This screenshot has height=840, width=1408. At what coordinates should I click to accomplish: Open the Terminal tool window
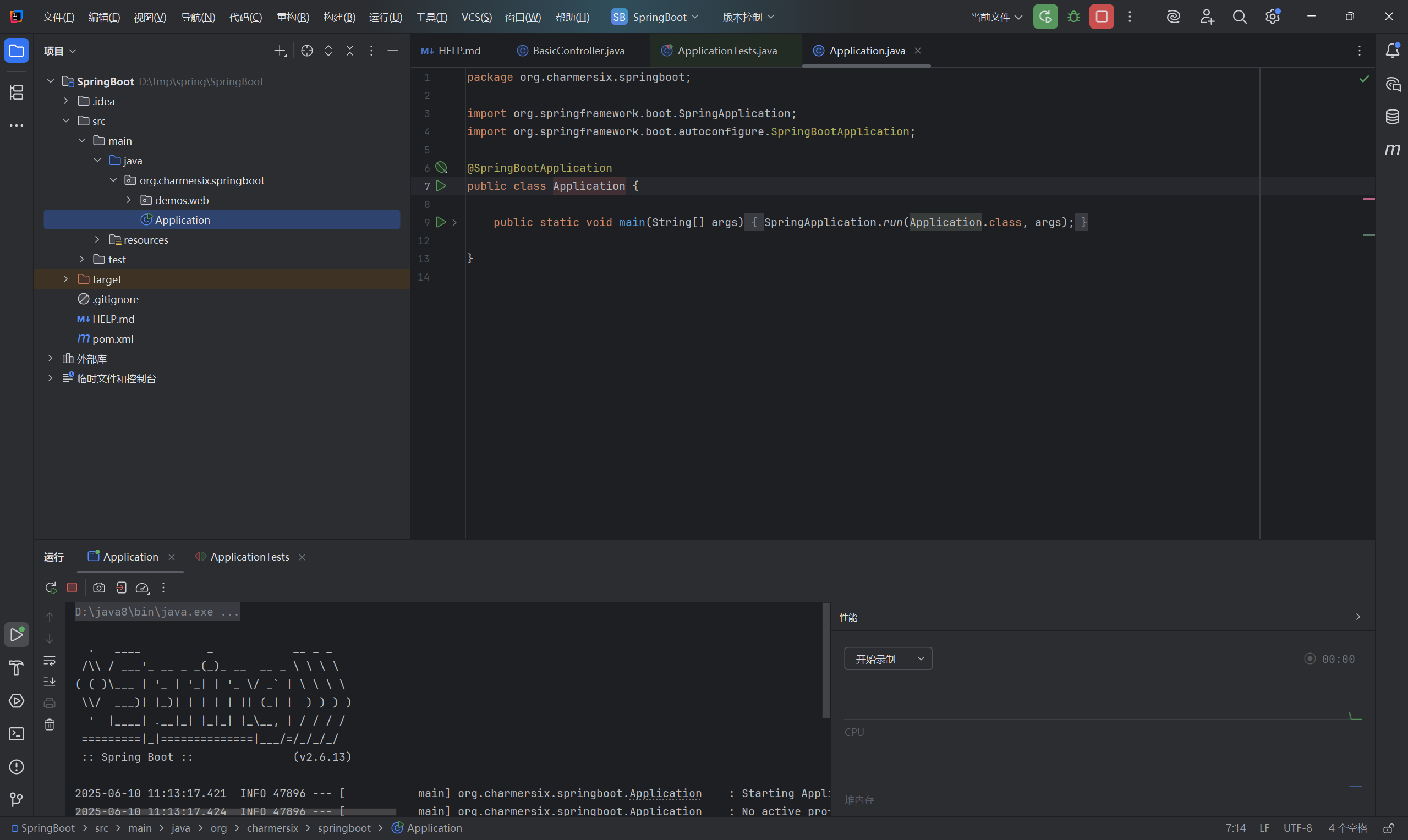click(17, 734)
